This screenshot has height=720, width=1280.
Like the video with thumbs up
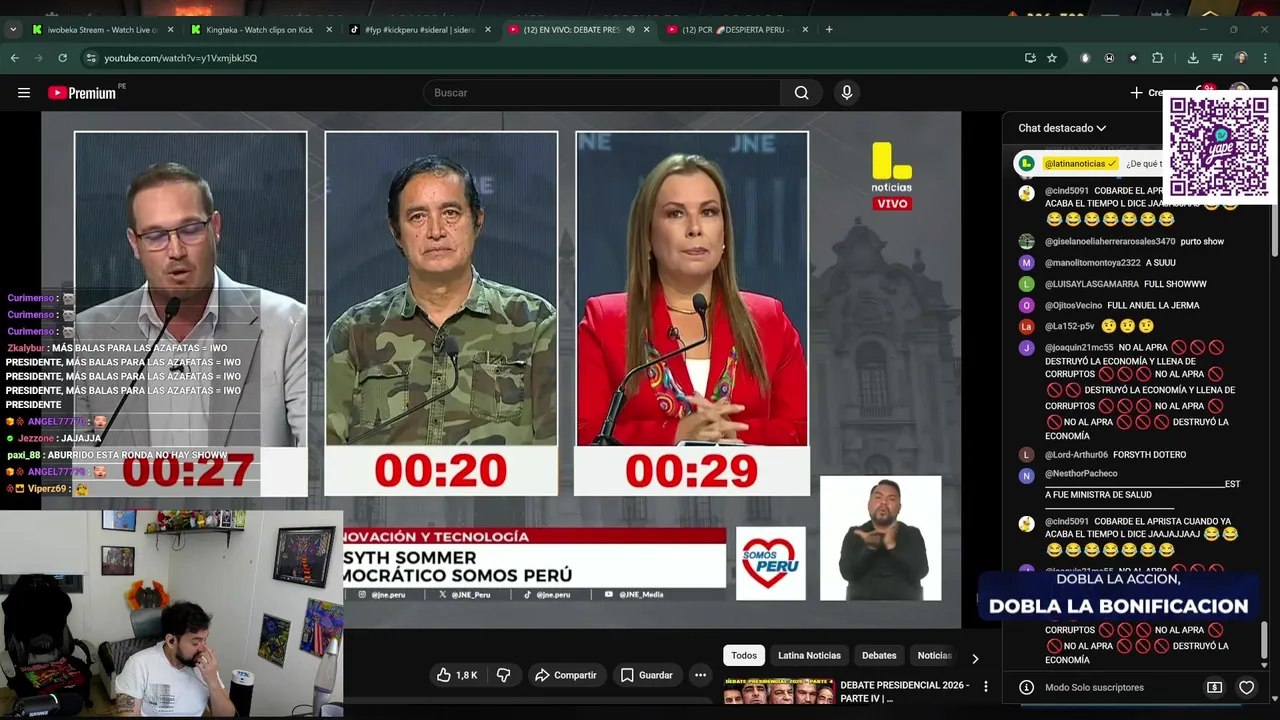(x=456, y=675)
